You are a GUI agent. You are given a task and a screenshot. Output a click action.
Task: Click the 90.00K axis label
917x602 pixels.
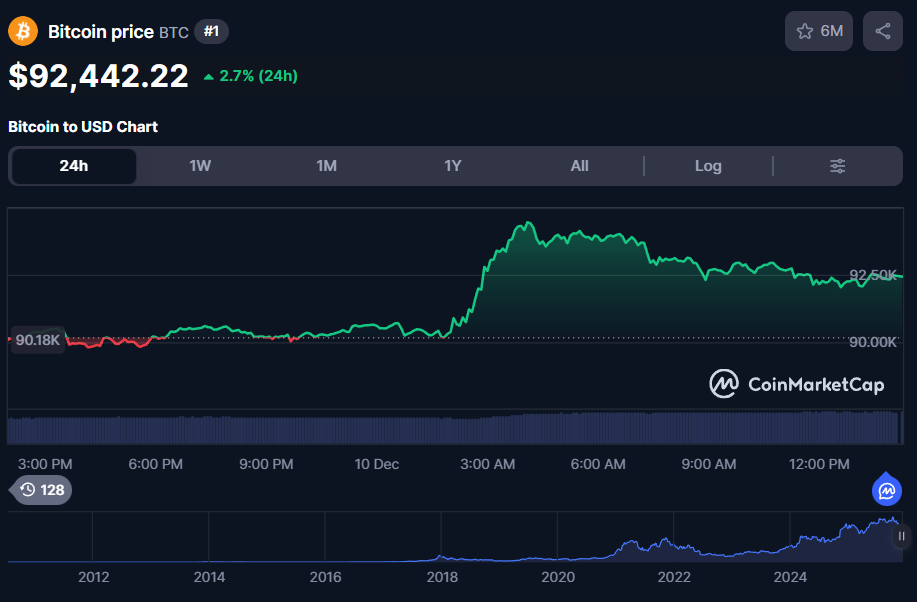tap(873, 342)
